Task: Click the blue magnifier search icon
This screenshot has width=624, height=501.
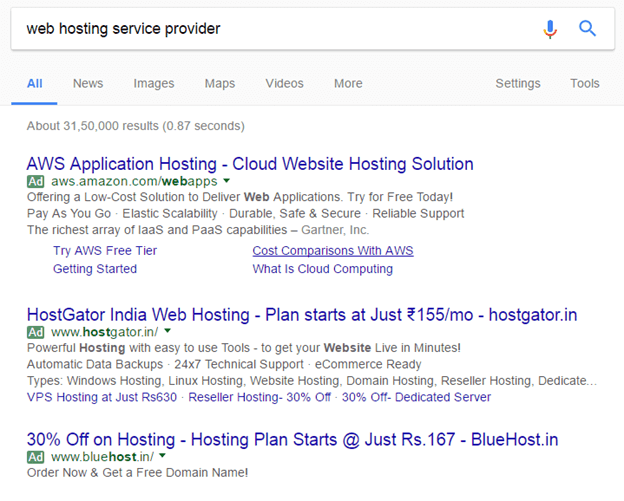Action: [x=587, y=29]
